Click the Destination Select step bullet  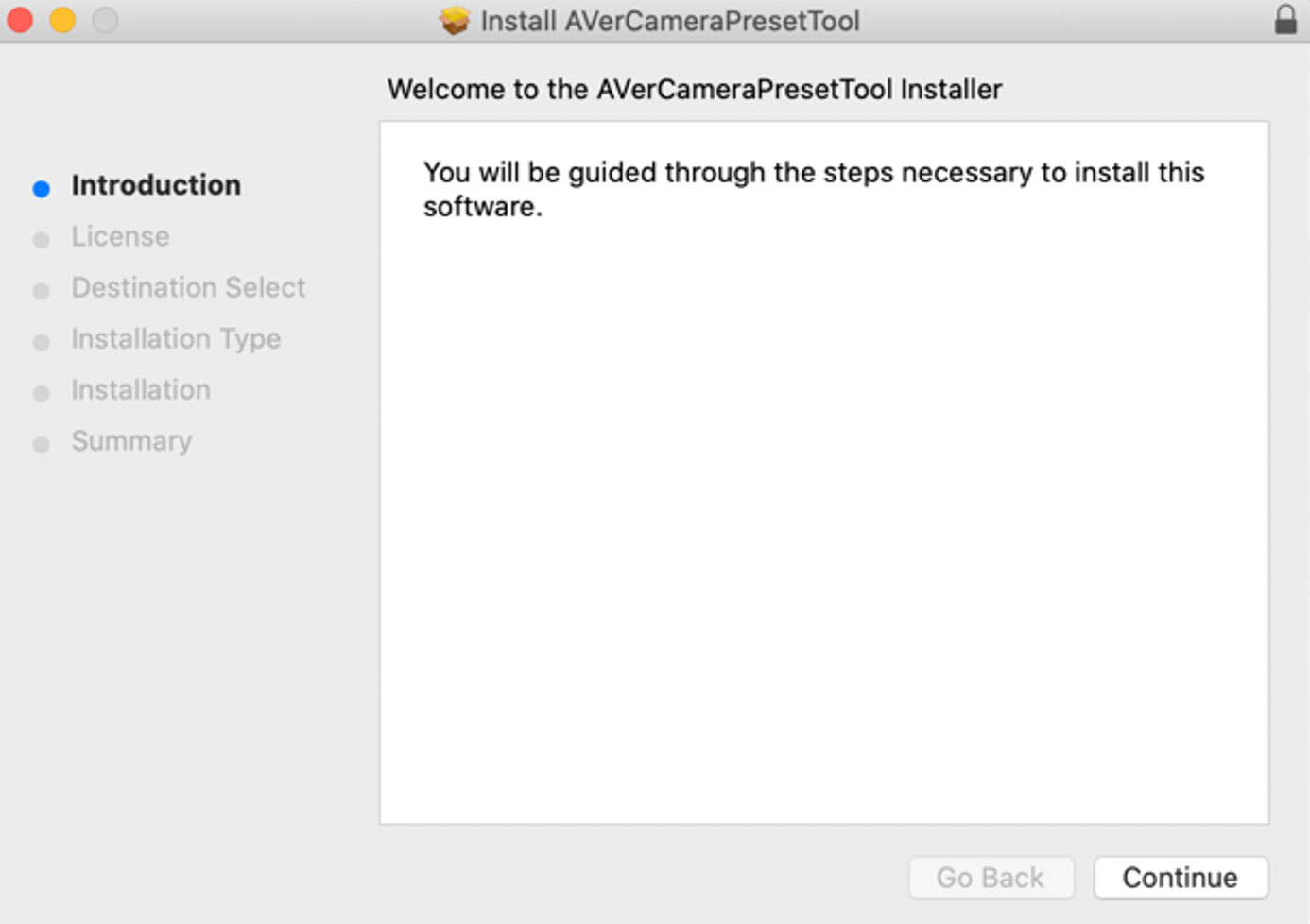[x=41, y=291]
